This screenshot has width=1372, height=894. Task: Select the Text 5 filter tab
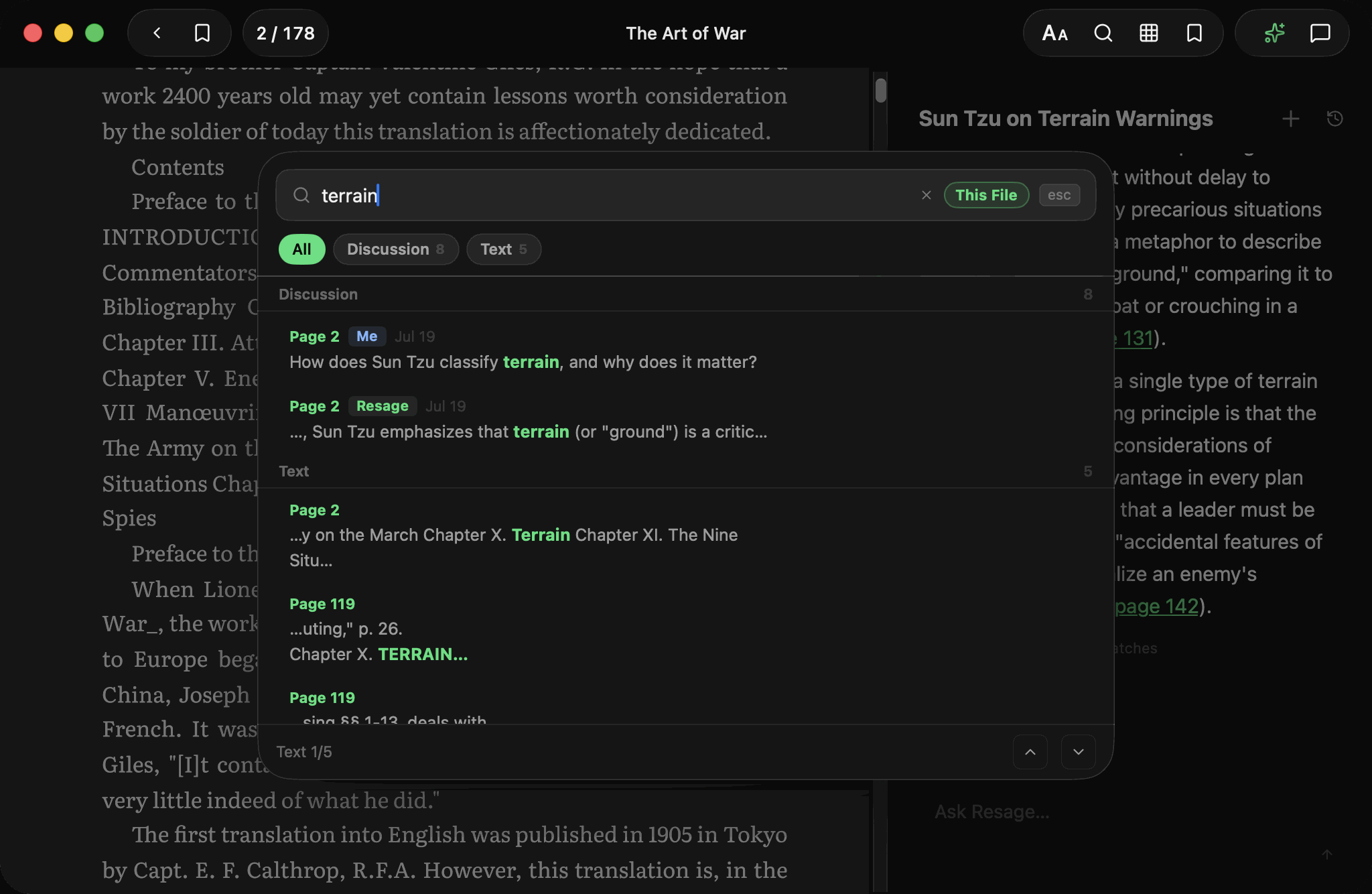pos(504,249)
